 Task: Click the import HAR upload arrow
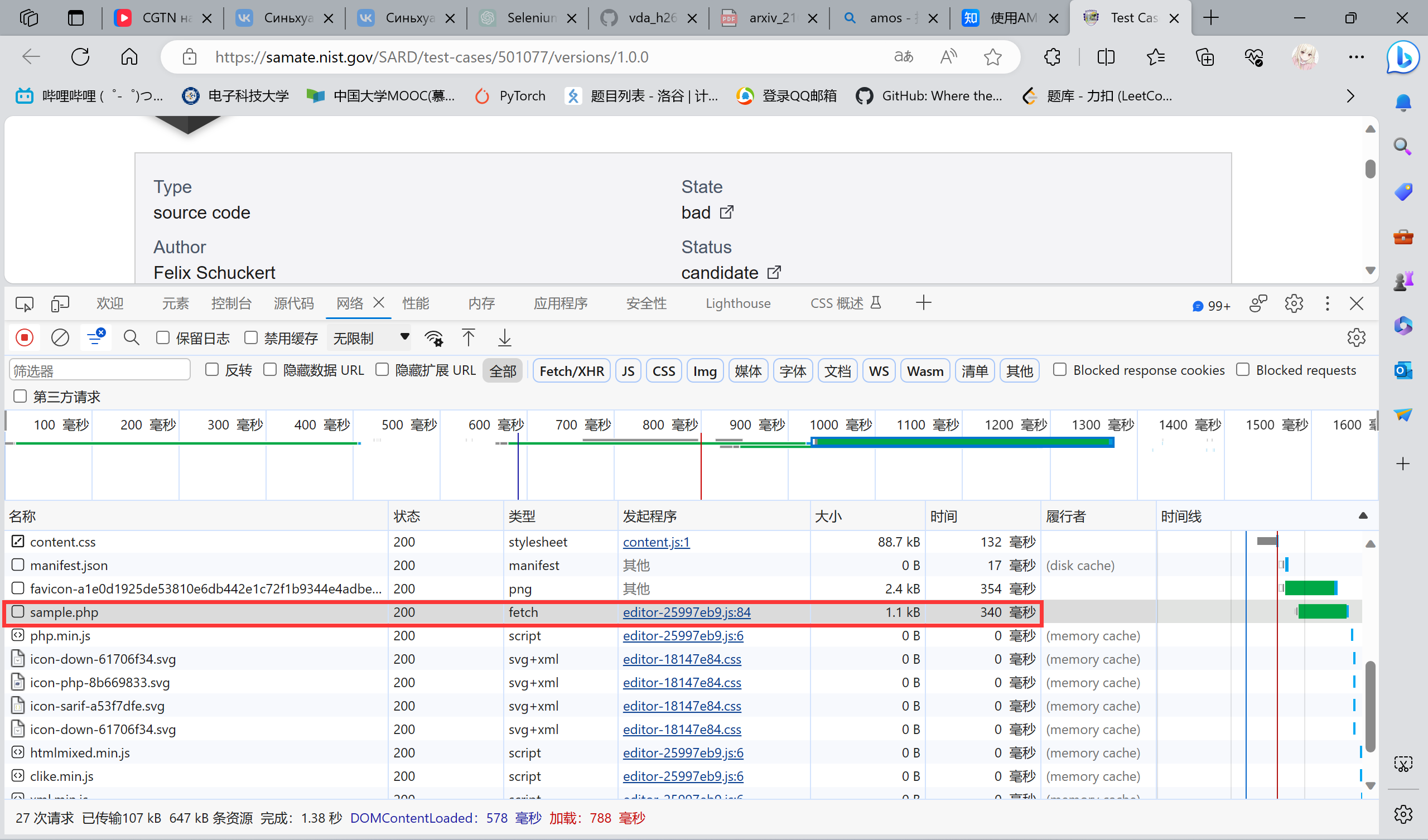[x=468, y=338]
